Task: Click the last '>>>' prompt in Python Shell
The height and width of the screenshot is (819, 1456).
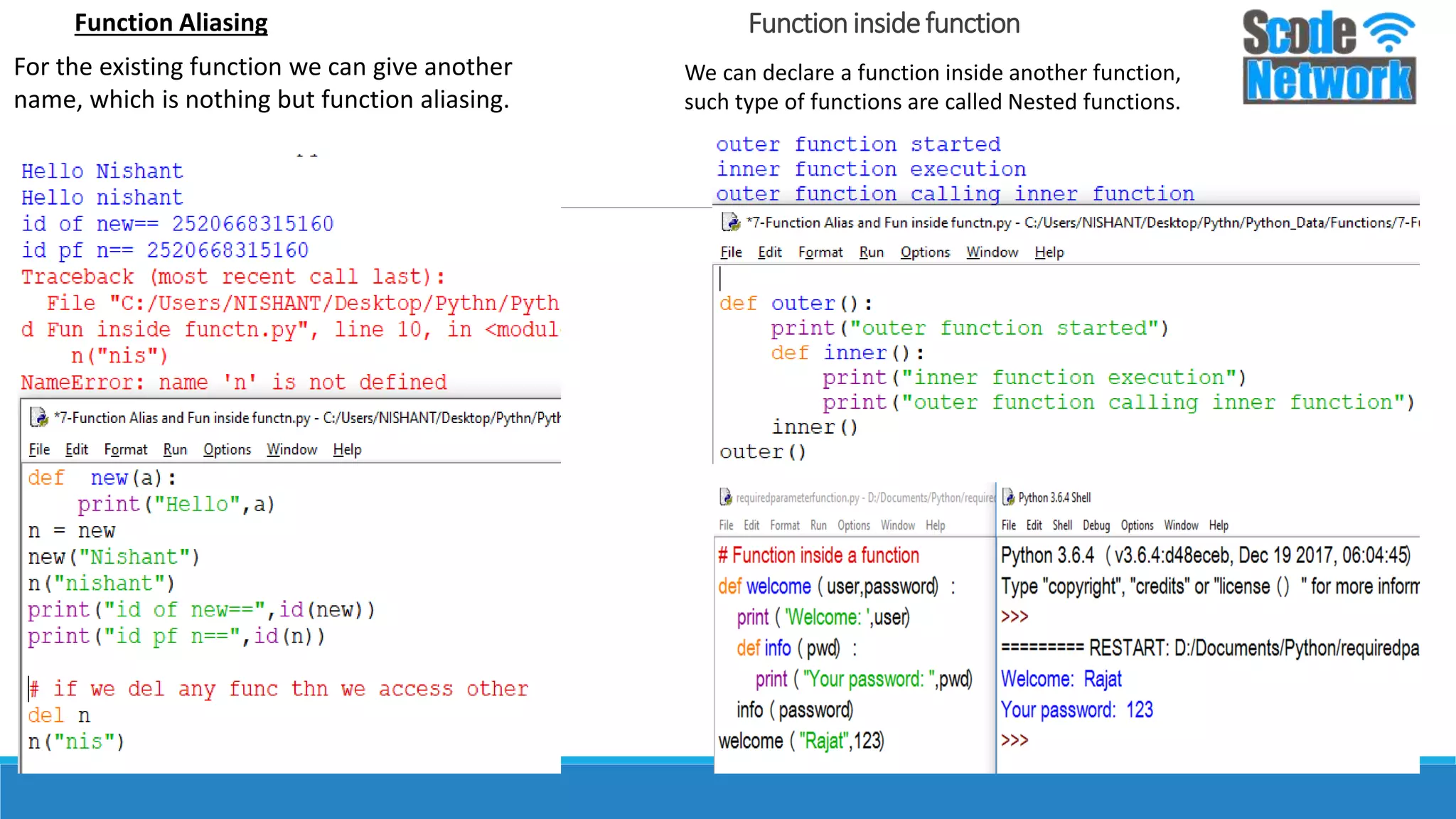Action: point(1015,740)
